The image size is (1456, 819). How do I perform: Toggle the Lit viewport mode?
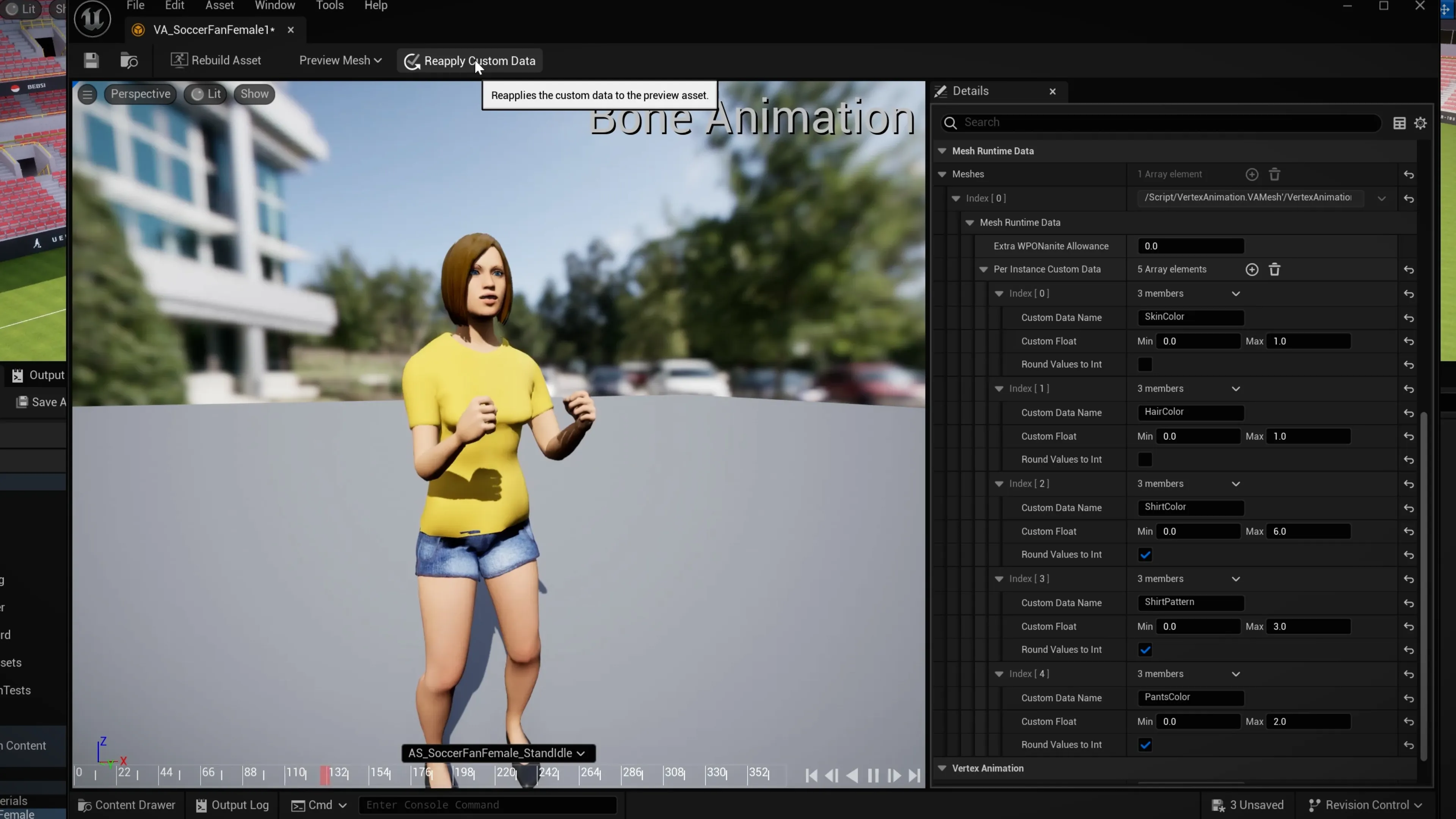pos(205,94)
